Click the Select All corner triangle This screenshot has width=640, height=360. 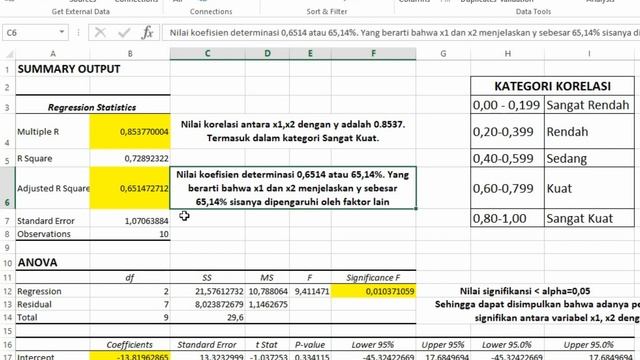[9, 53]
